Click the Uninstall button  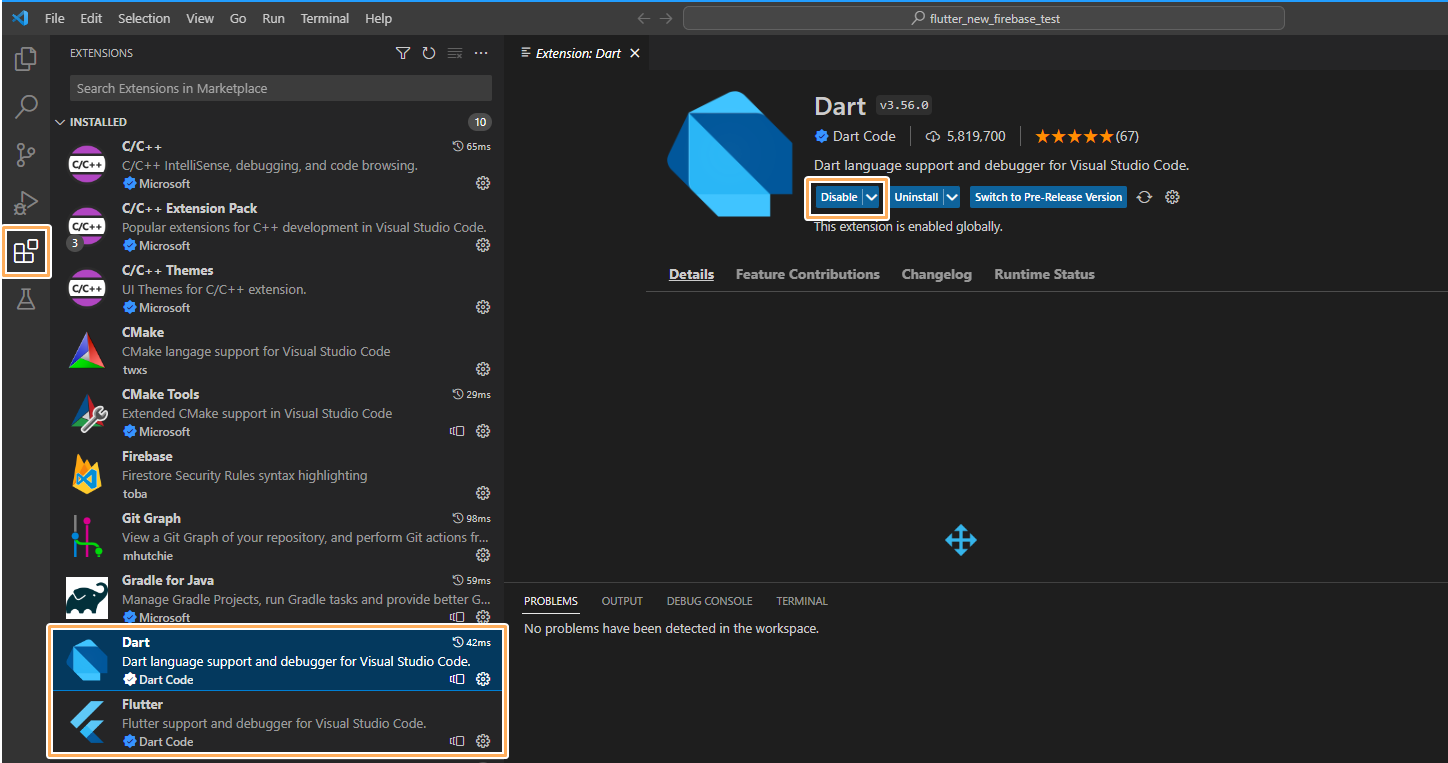click(x=916, y=197)
